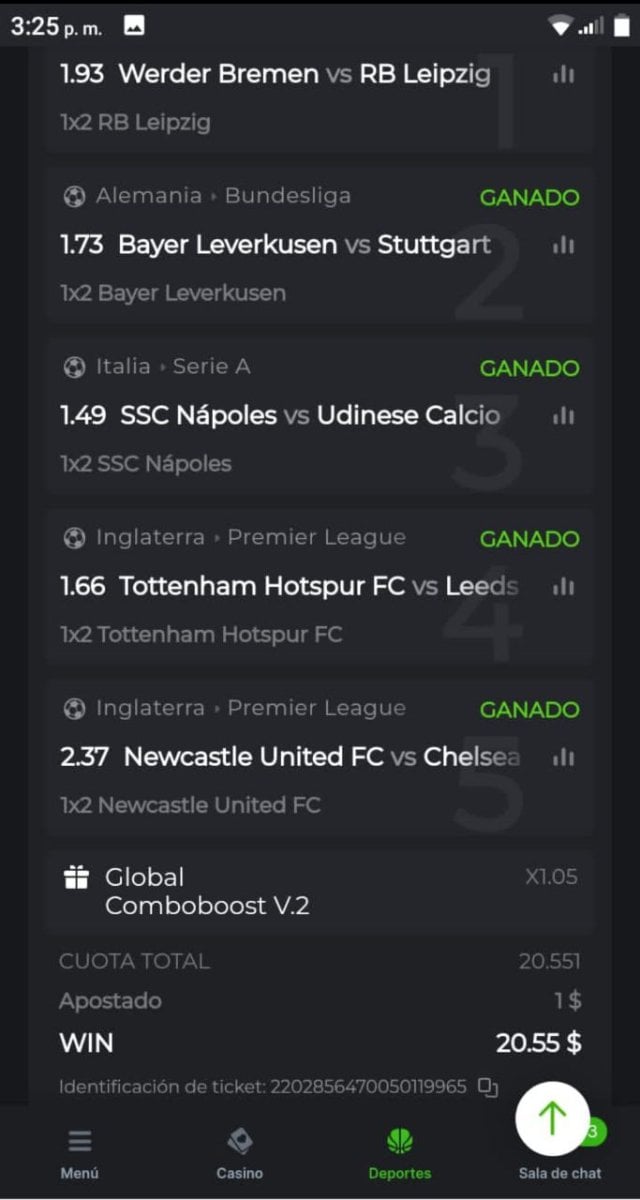Tap the Italia Serie A league label

pyautogui.click(x=172, y=367)
